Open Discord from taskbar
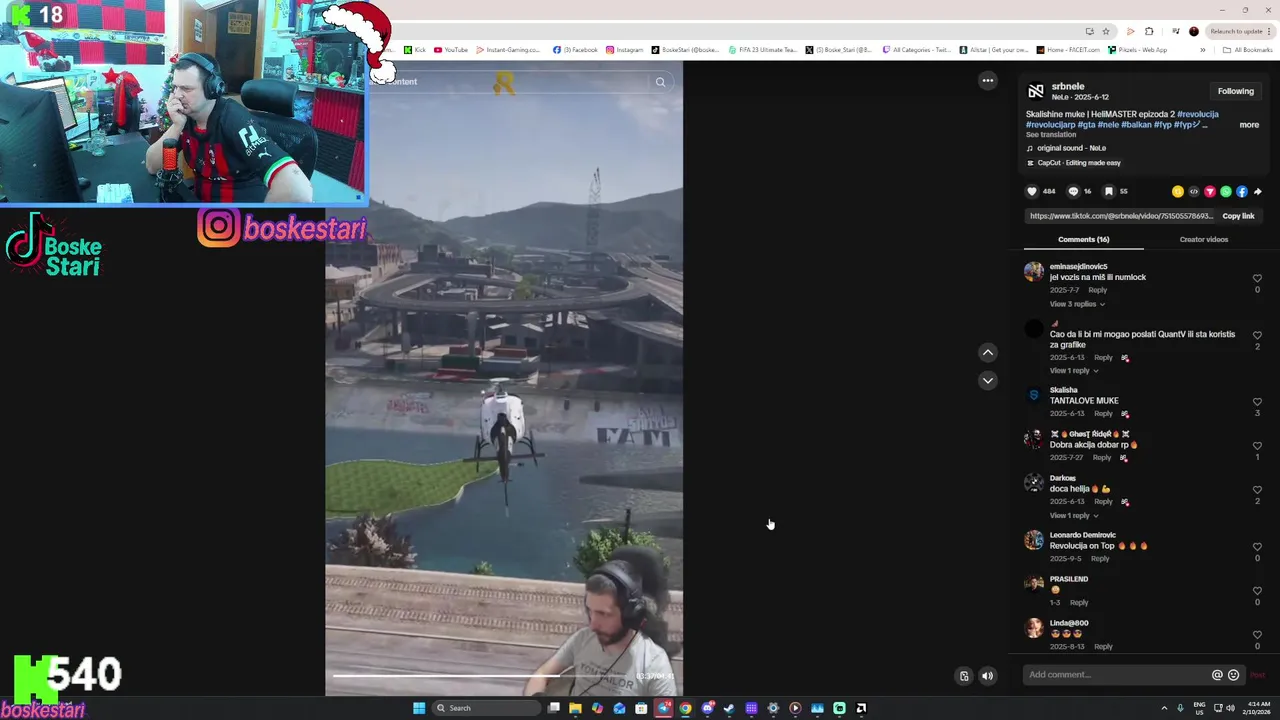The width and height of the screenshot is (1280, 720). 708,708
